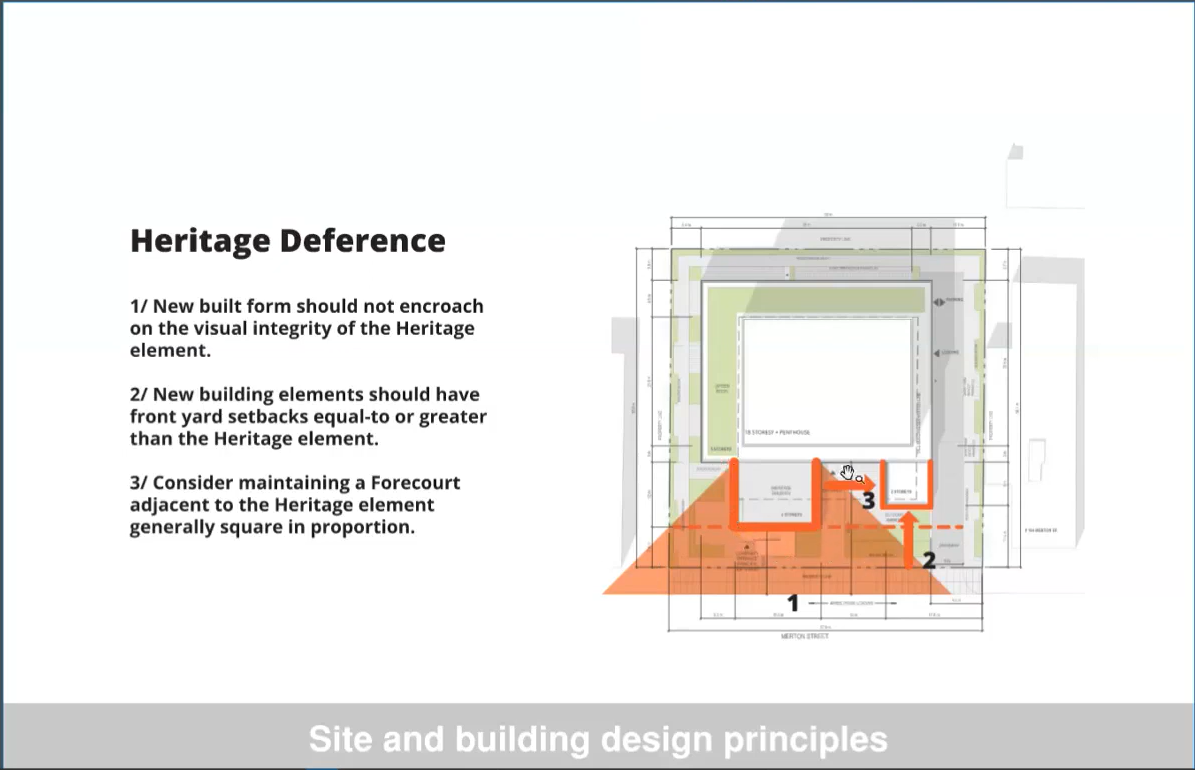Click the orange outlined 2 storeys building box
The width and height of the screenshot is (1195, 770).
tap(907, 485)
